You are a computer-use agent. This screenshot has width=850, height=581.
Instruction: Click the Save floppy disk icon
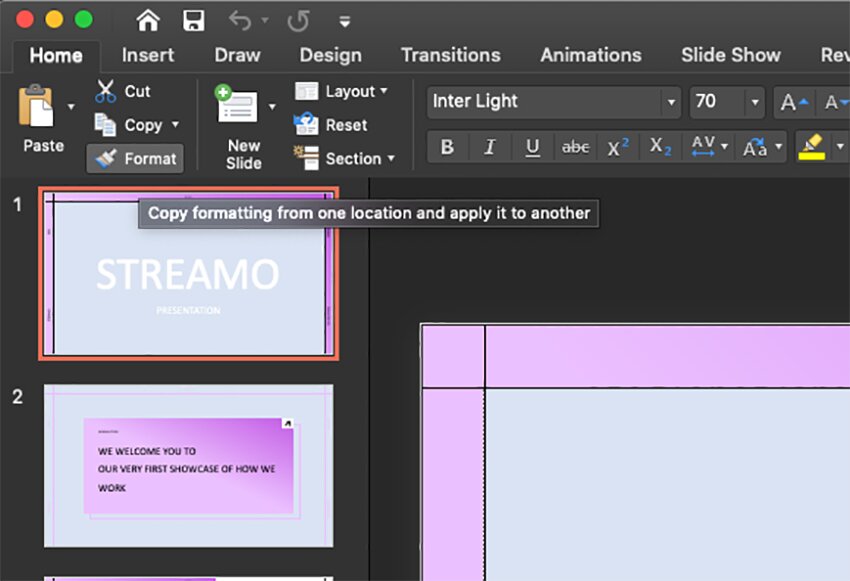pos(193,20)
